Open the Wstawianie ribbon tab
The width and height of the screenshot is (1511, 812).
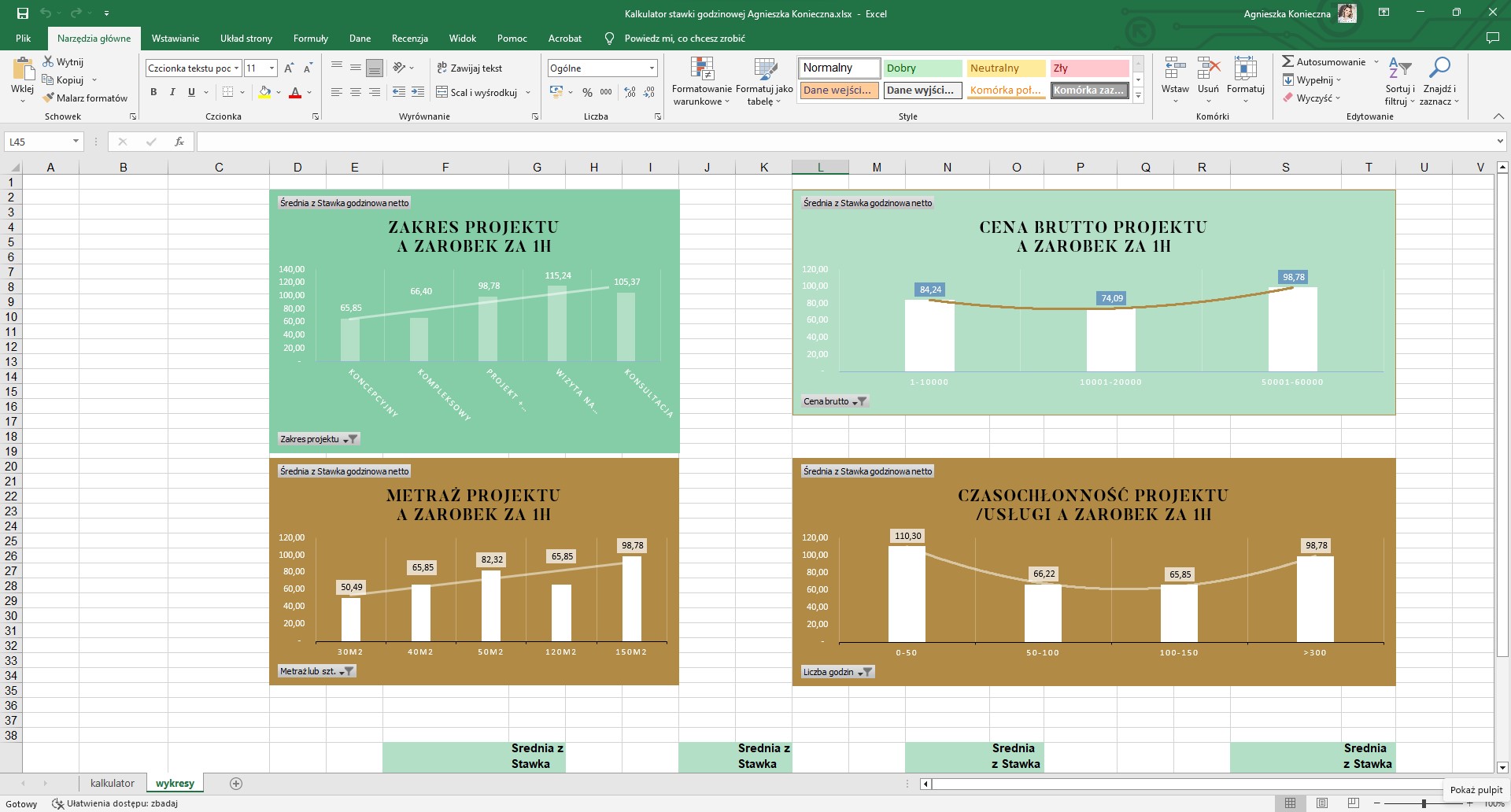pyautogui.click(x=175, y=38)
